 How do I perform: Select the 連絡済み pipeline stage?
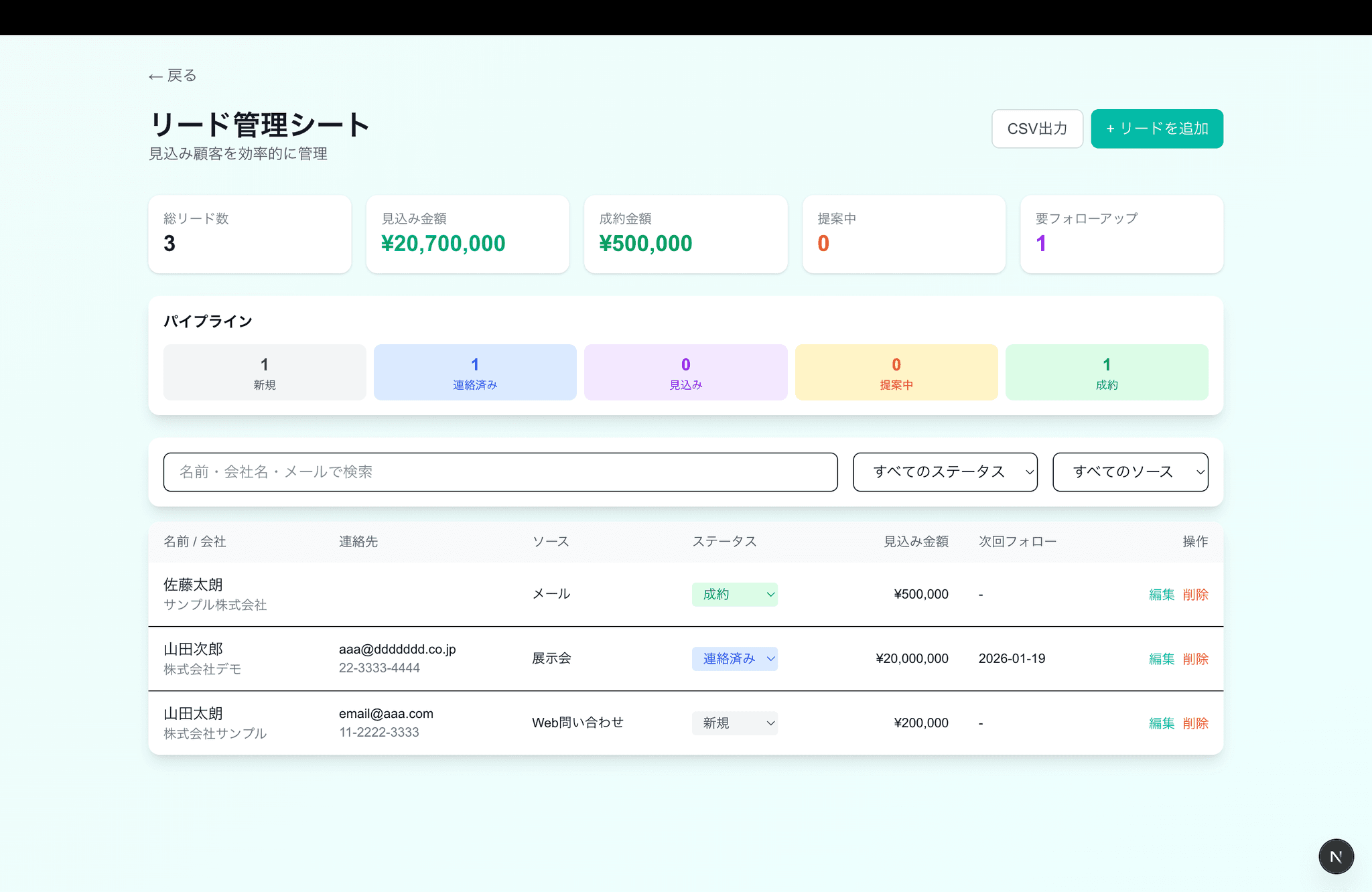pyautogui.click(x=475, y=372)
